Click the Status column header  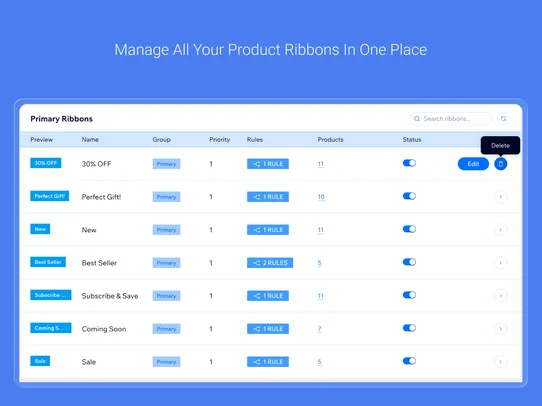coord(412,140)
